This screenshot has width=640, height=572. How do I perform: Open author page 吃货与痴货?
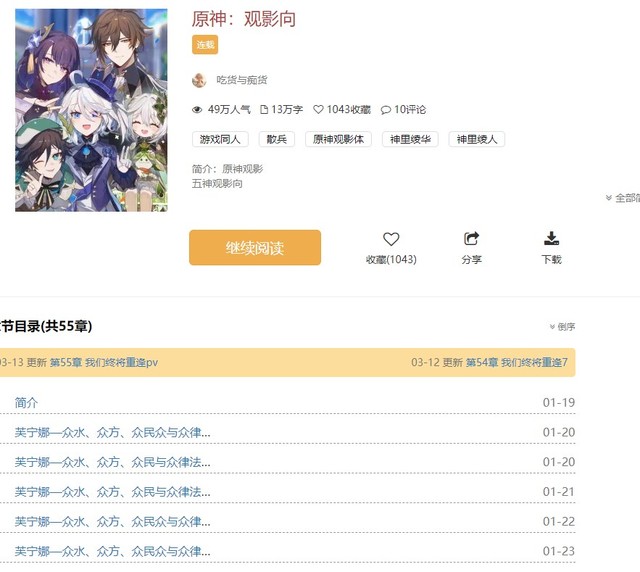[242, 80]
